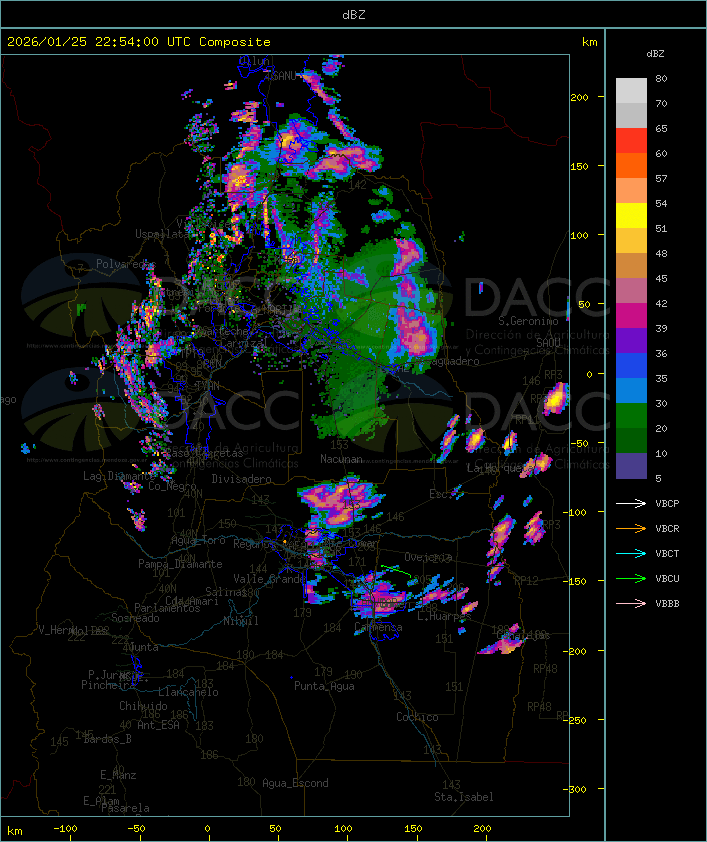Select the green 20-30 dBZ swatch
The height and width of the screenshot is (842, 707).
(631, 415)
